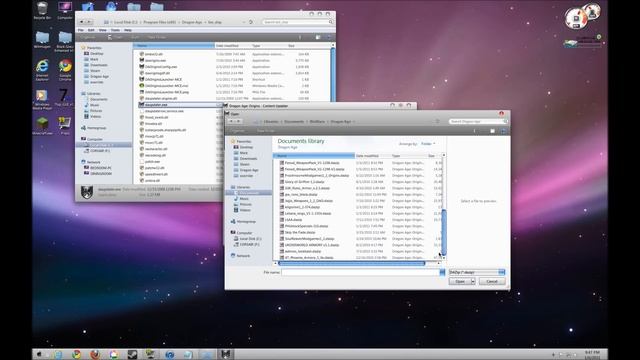The image size is (640, 360).
Task: Click the Start button on the taskbar
Action: [40, 354]
